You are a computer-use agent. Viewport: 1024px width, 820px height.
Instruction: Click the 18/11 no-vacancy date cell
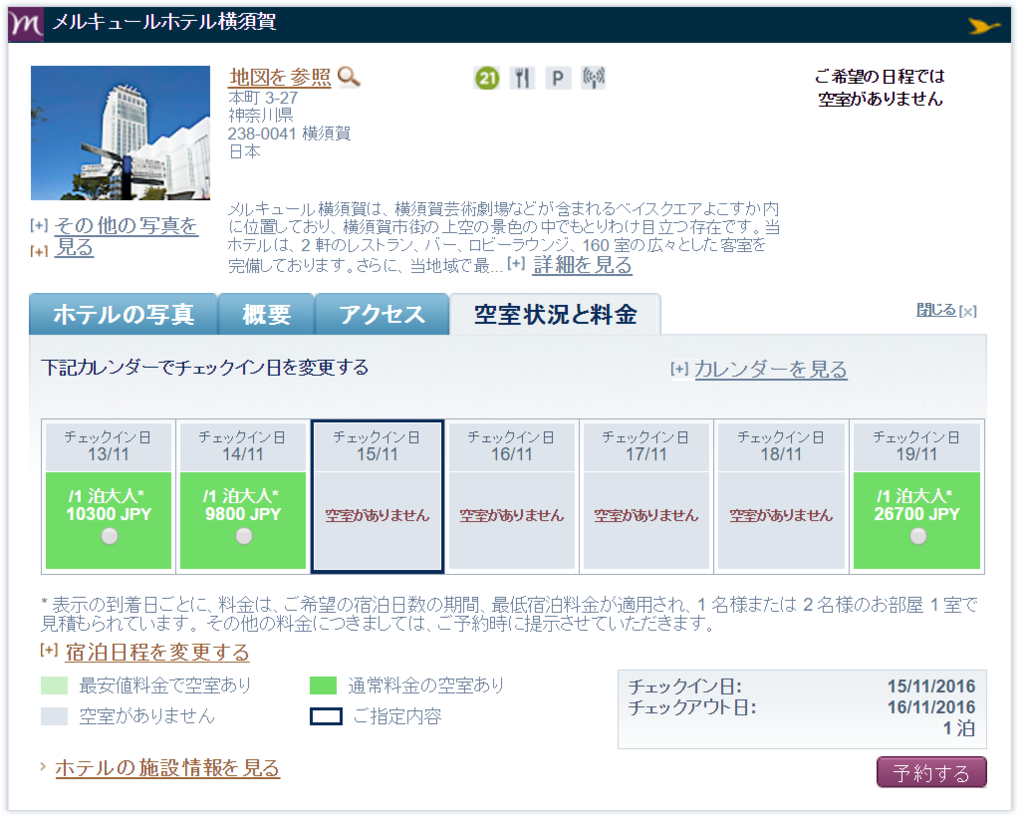click(781, 497)
